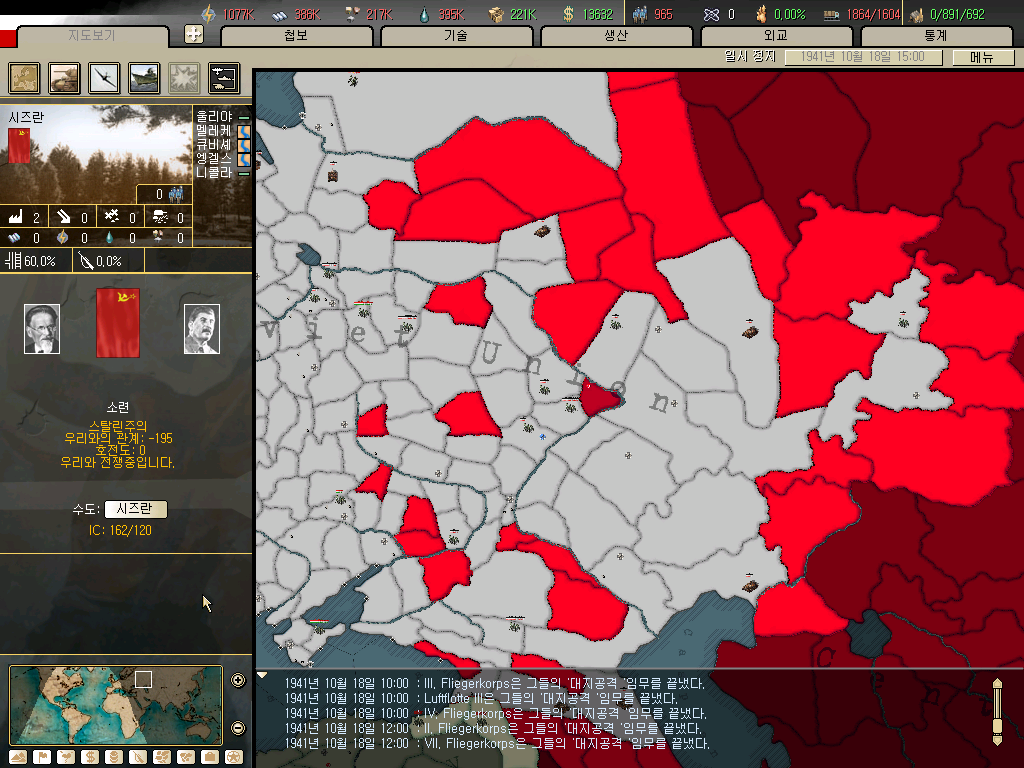
Task: Click the 소련 country name label
Action: [118, 408]
